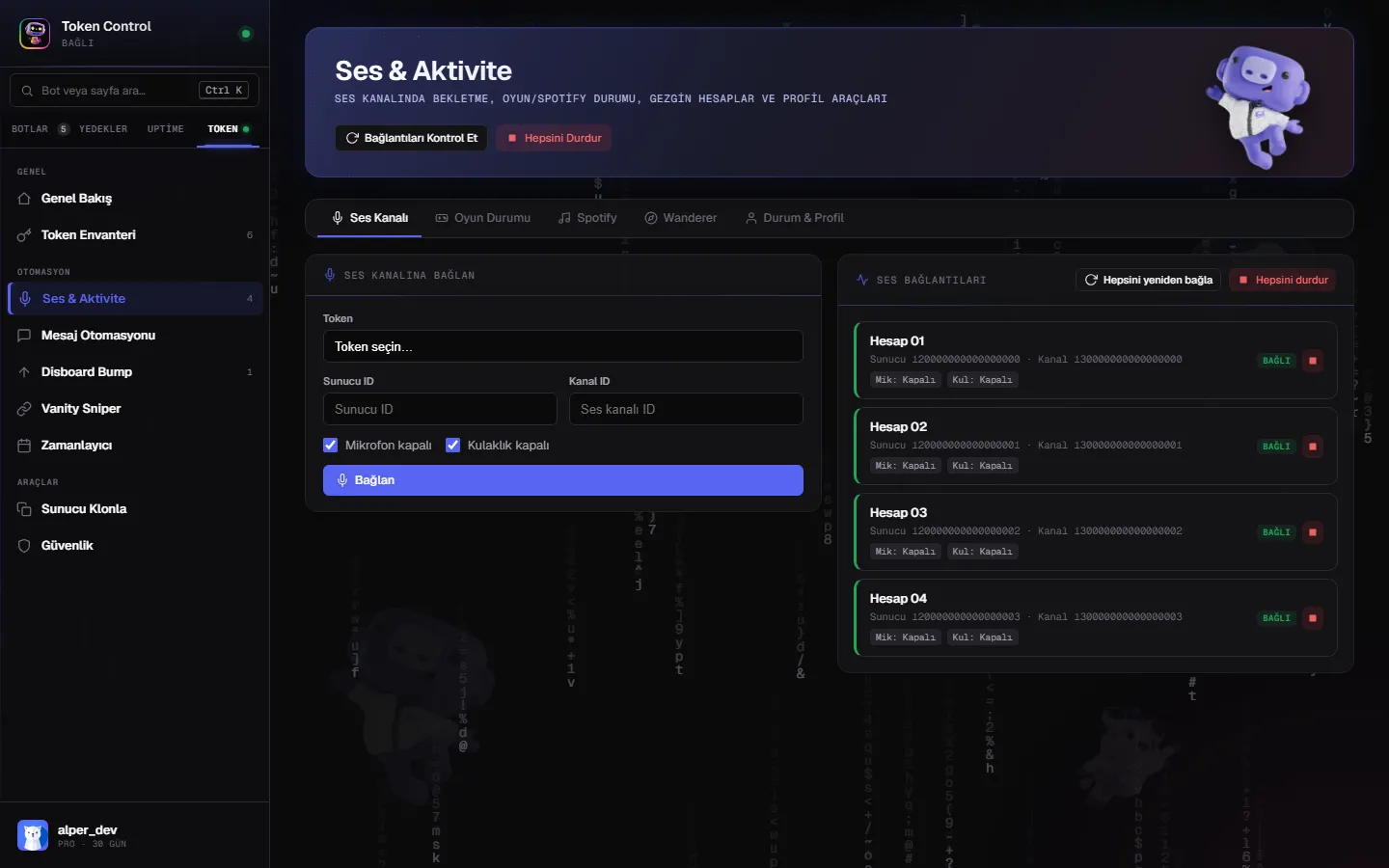Stop Hesap 01 voice connection
The width and height of the screenshot is (1389, 868).
pos(1313,361)
